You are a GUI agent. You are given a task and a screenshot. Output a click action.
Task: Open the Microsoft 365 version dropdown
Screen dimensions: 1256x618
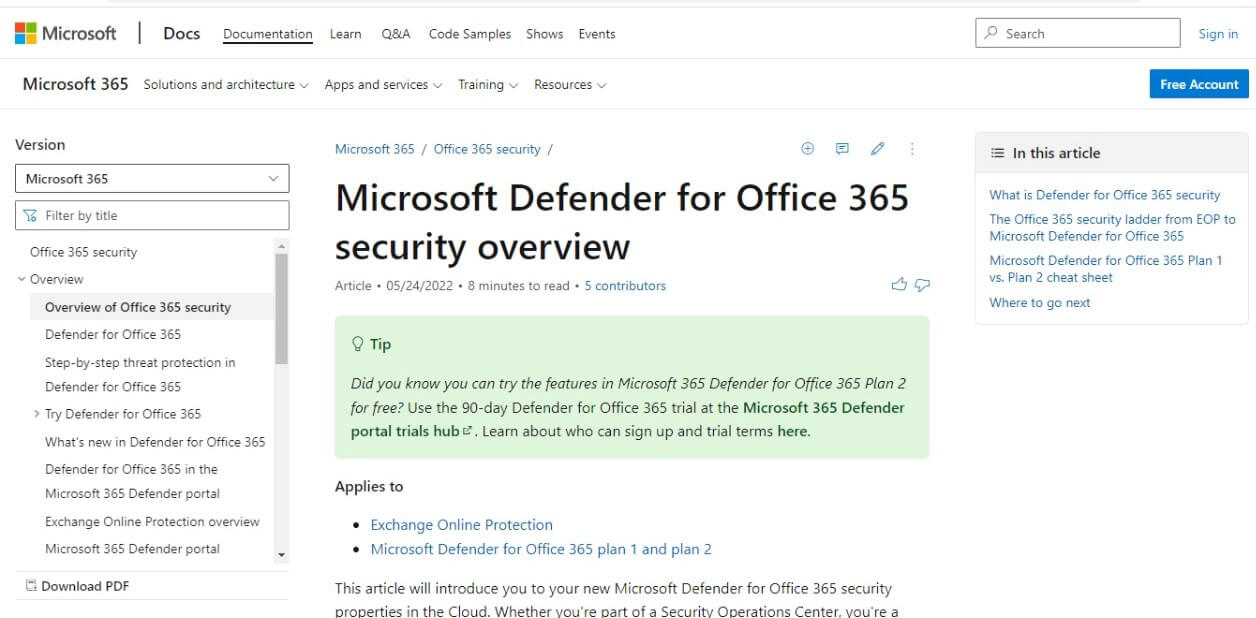click(x=152, y=179)
